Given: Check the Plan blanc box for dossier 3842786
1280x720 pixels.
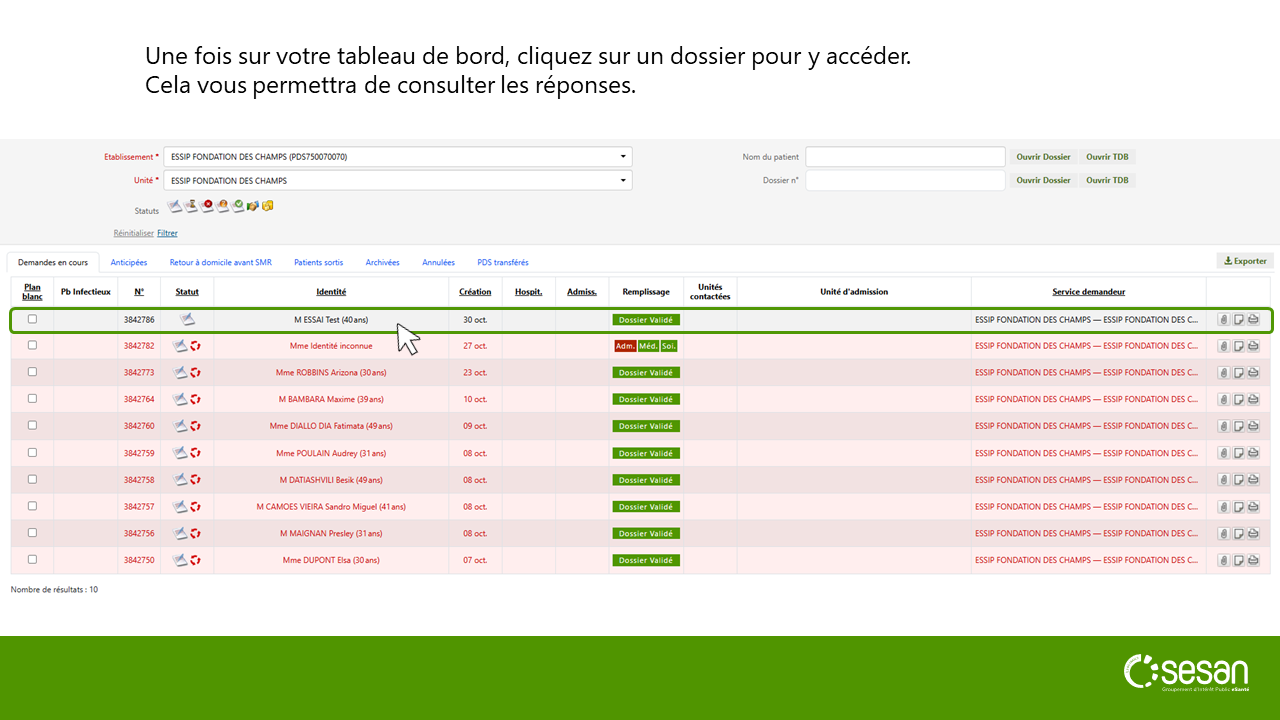Looking at the screenshot, I should 32,319.
